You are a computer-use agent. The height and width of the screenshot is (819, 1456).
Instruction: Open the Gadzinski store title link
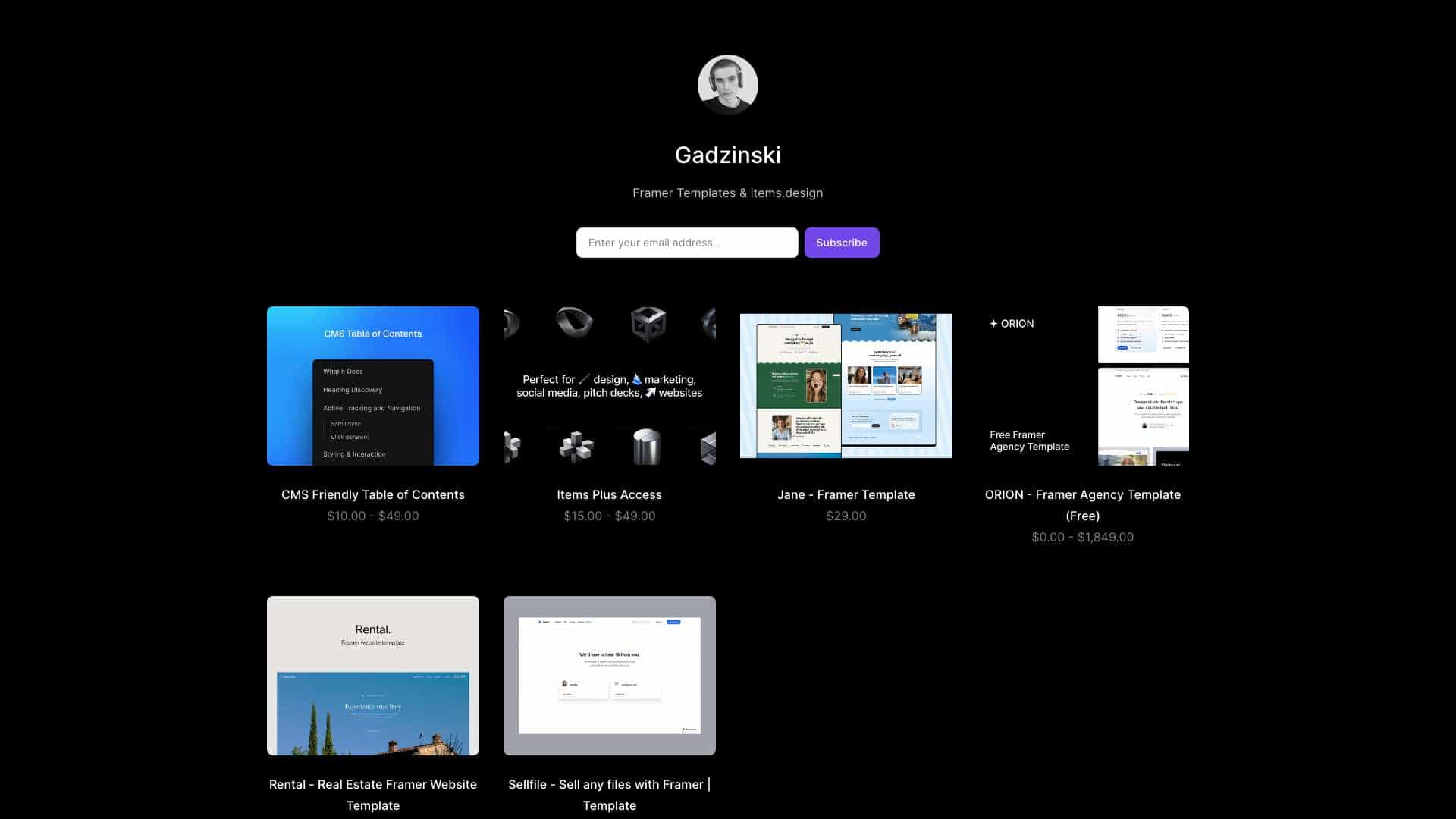coord(728,155)
